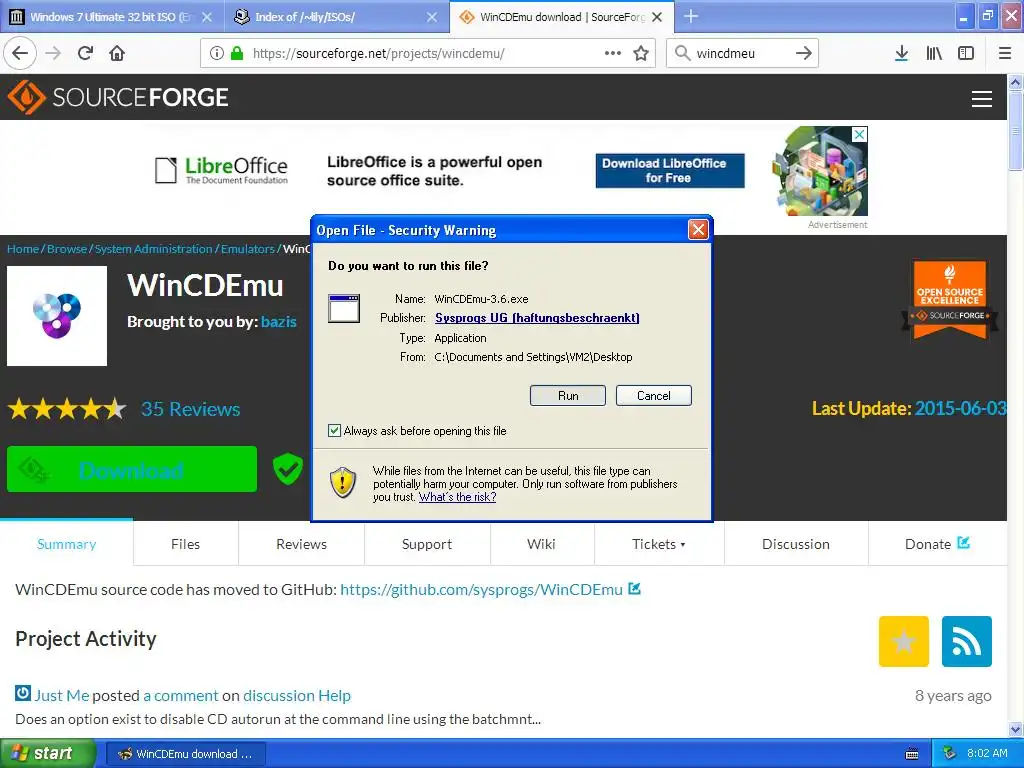1024x768 pixels.
Task: Open the Support tab
Action: coord(426,544)
